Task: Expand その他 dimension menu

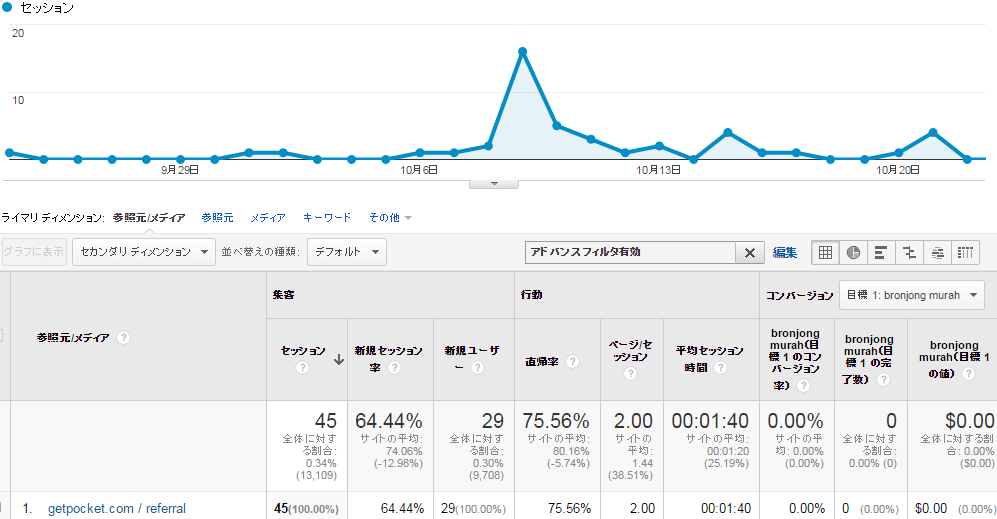Action: tap(390, 217)
